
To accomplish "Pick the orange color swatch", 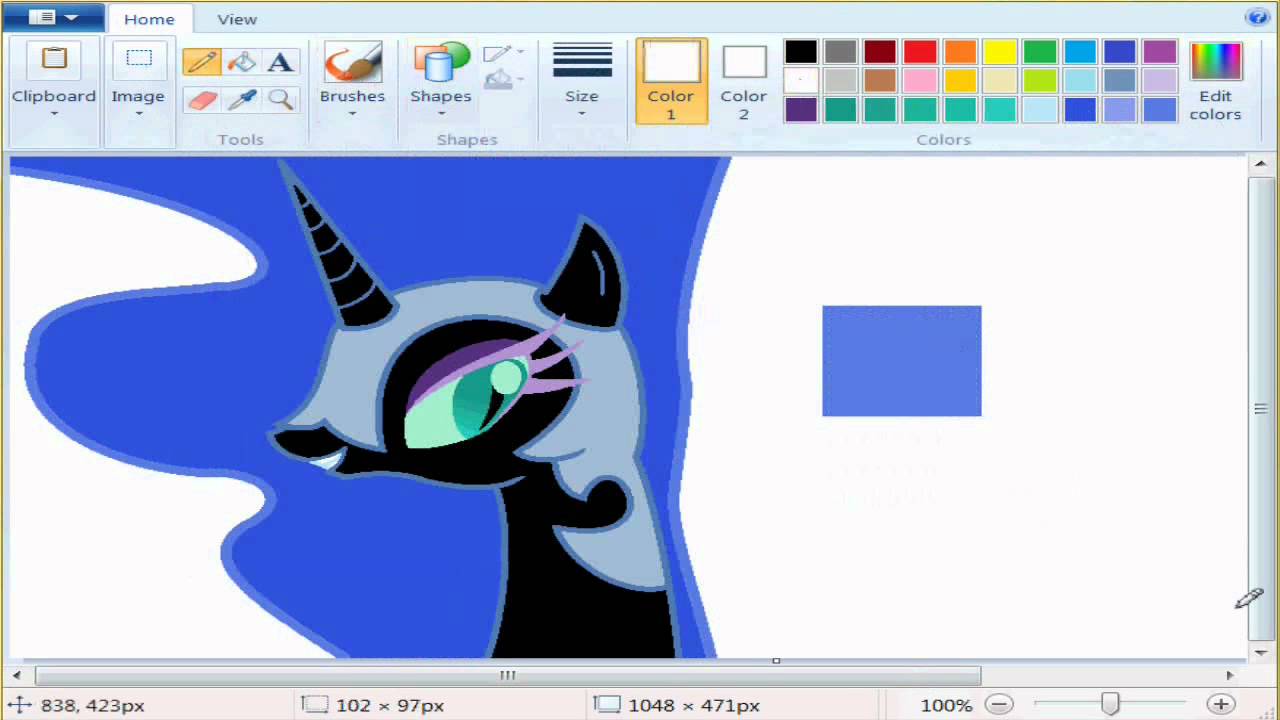I will (x=960, y=52).
